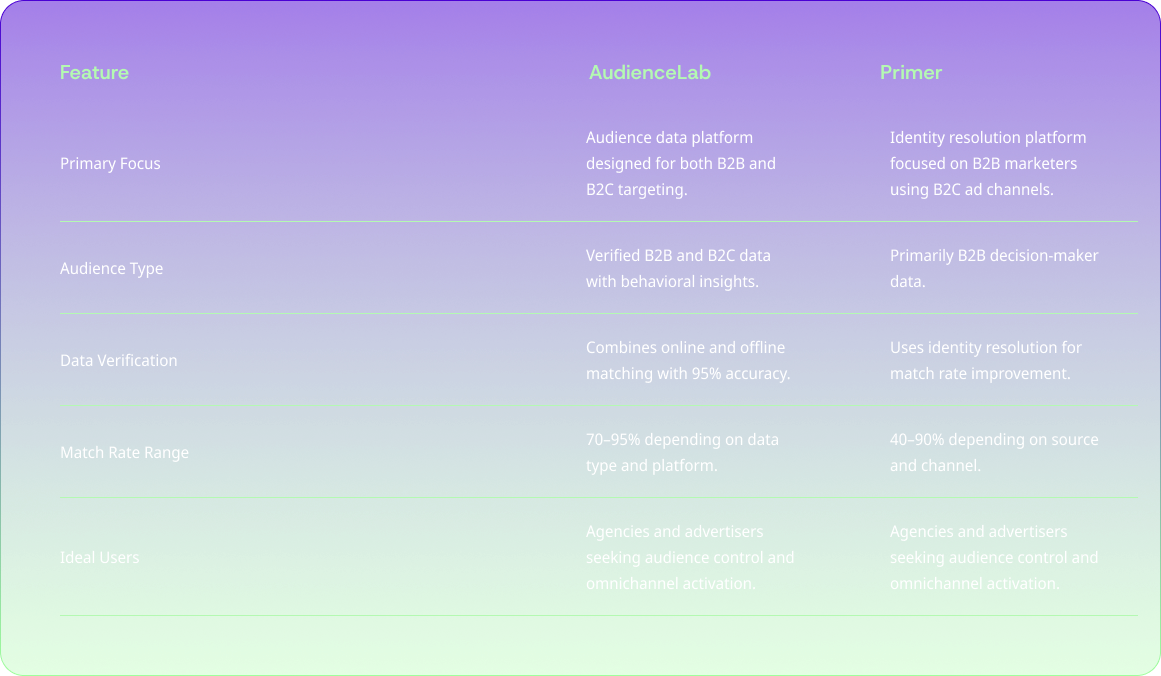
Task: Select the Match Rate Range row label
Action: pos(124,452)
